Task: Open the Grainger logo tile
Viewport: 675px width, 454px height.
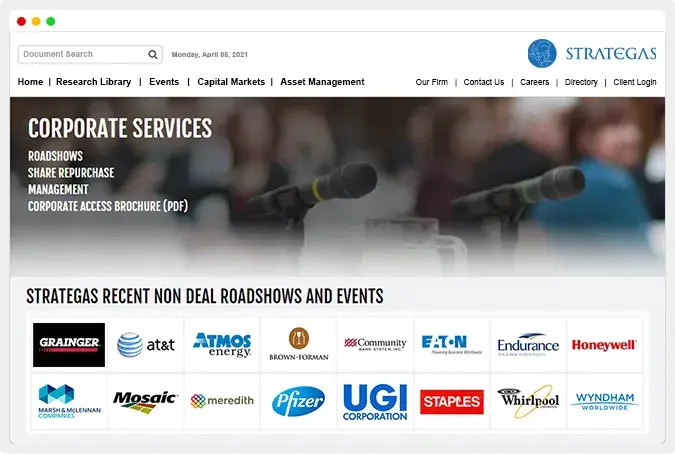Action: 69,345
